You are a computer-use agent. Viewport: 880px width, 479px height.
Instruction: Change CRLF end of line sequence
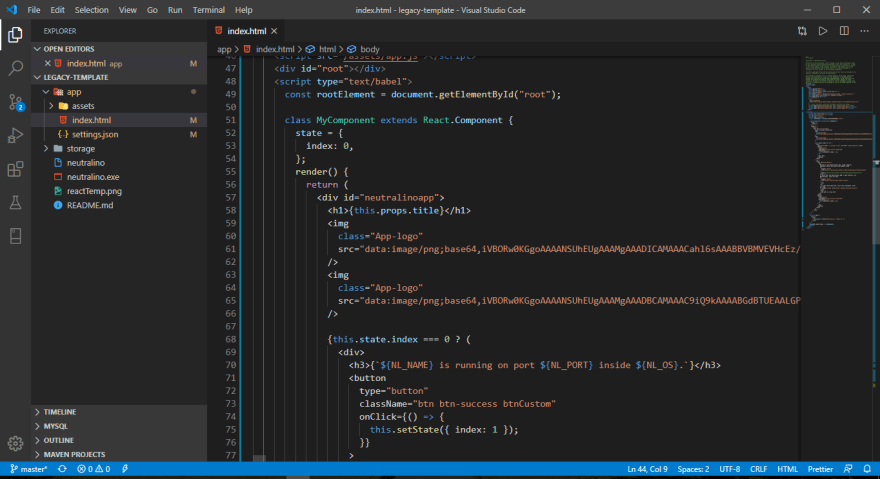click(758, 469)
